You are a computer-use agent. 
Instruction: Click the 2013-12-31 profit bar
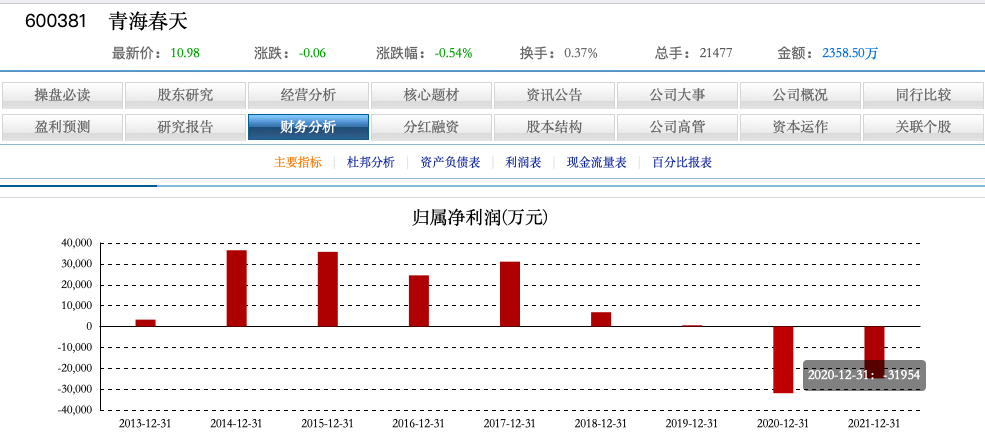[x=146, y=323]
